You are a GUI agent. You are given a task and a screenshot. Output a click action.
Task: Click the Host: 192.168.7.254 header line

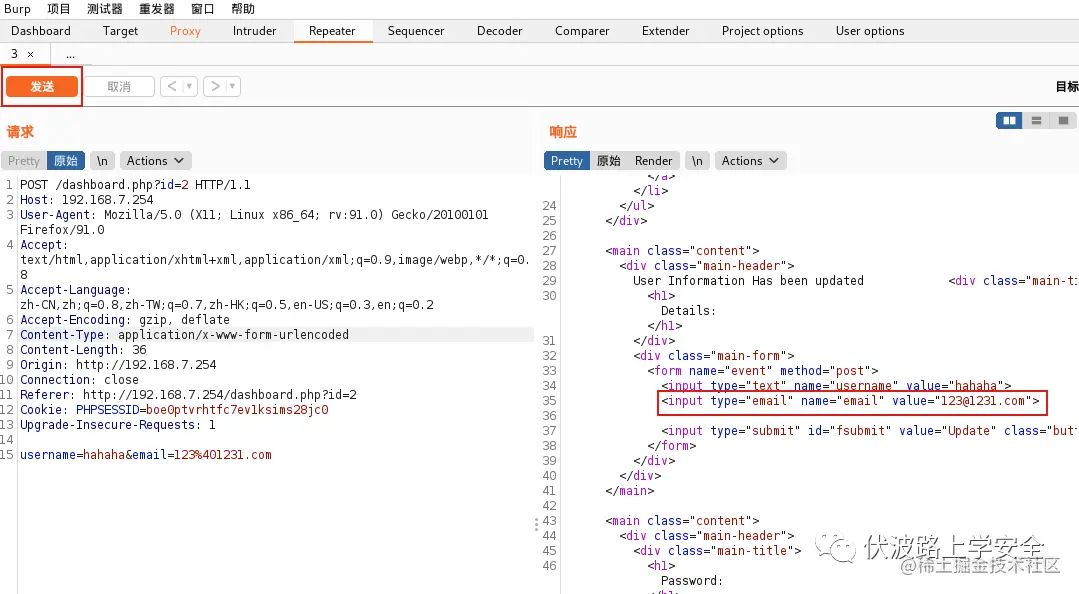point(87,200)
